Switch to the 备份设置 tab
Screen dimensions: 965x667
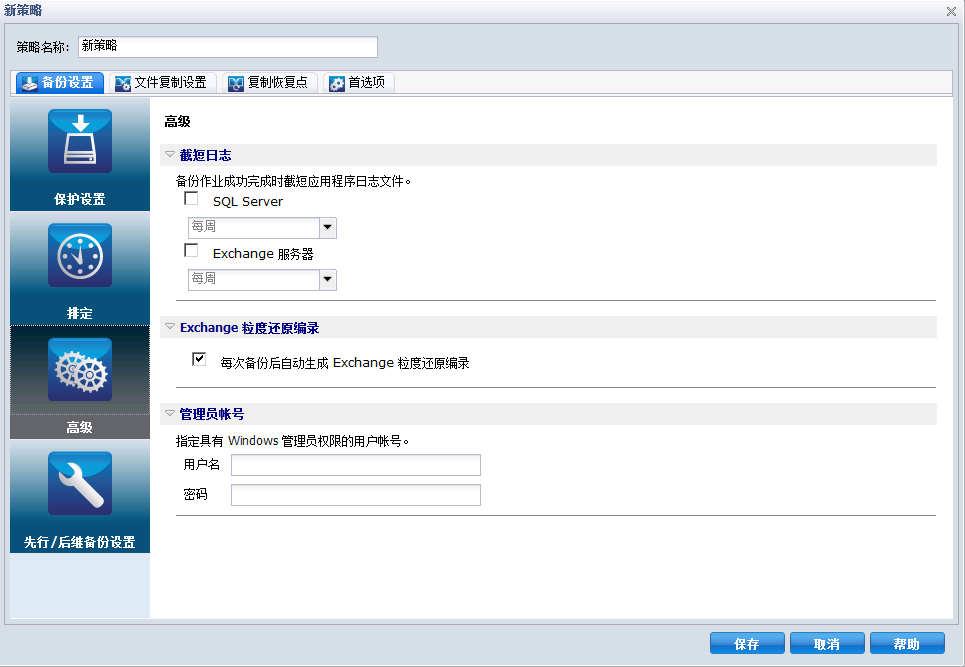60,83
